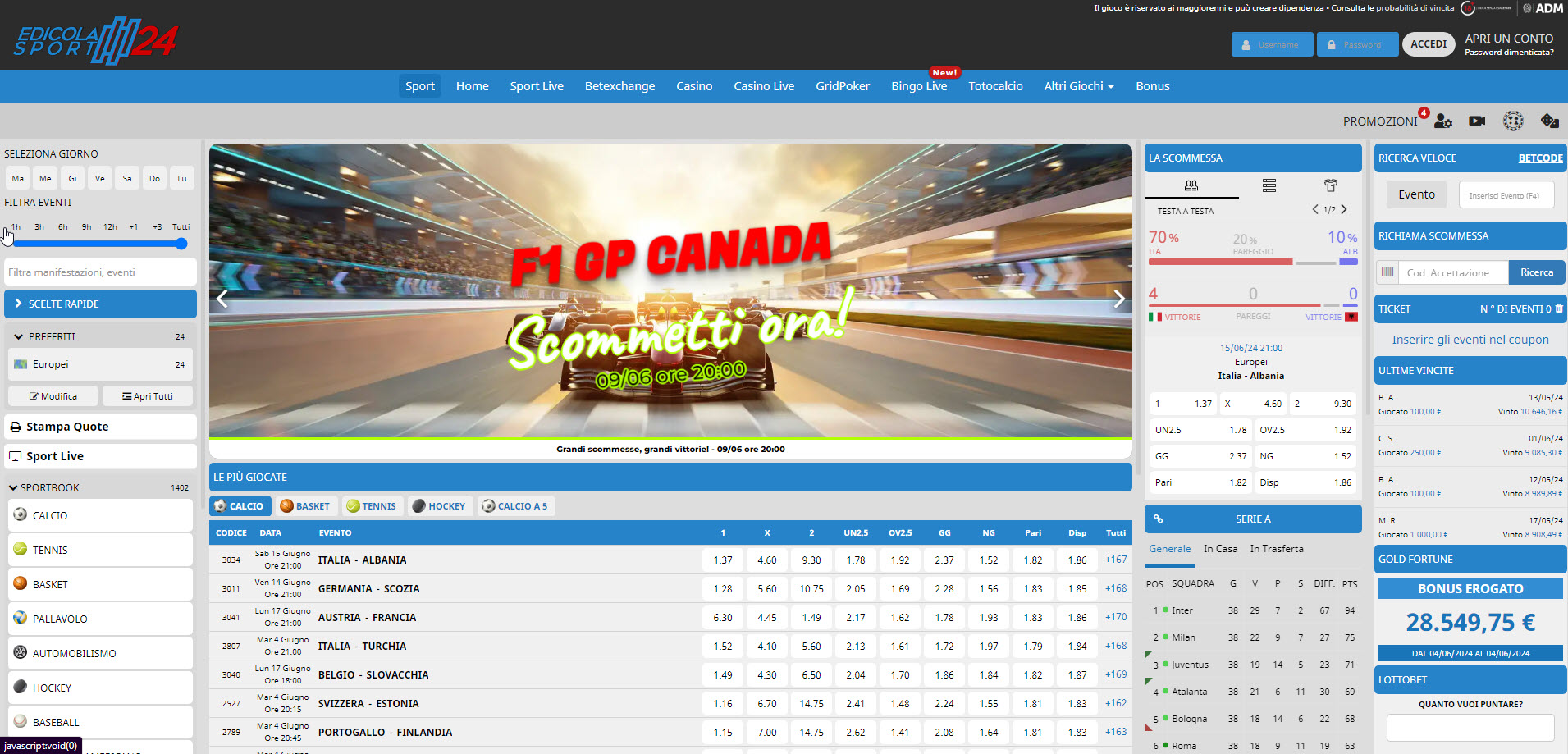Show all markets +170 for Austria - Francia
The height and width of the screenshot is (754, 1568).
tap(1116, 617)
